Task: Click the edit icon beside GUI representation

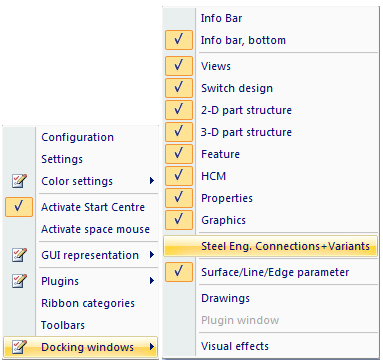Action: pos(19,255)
